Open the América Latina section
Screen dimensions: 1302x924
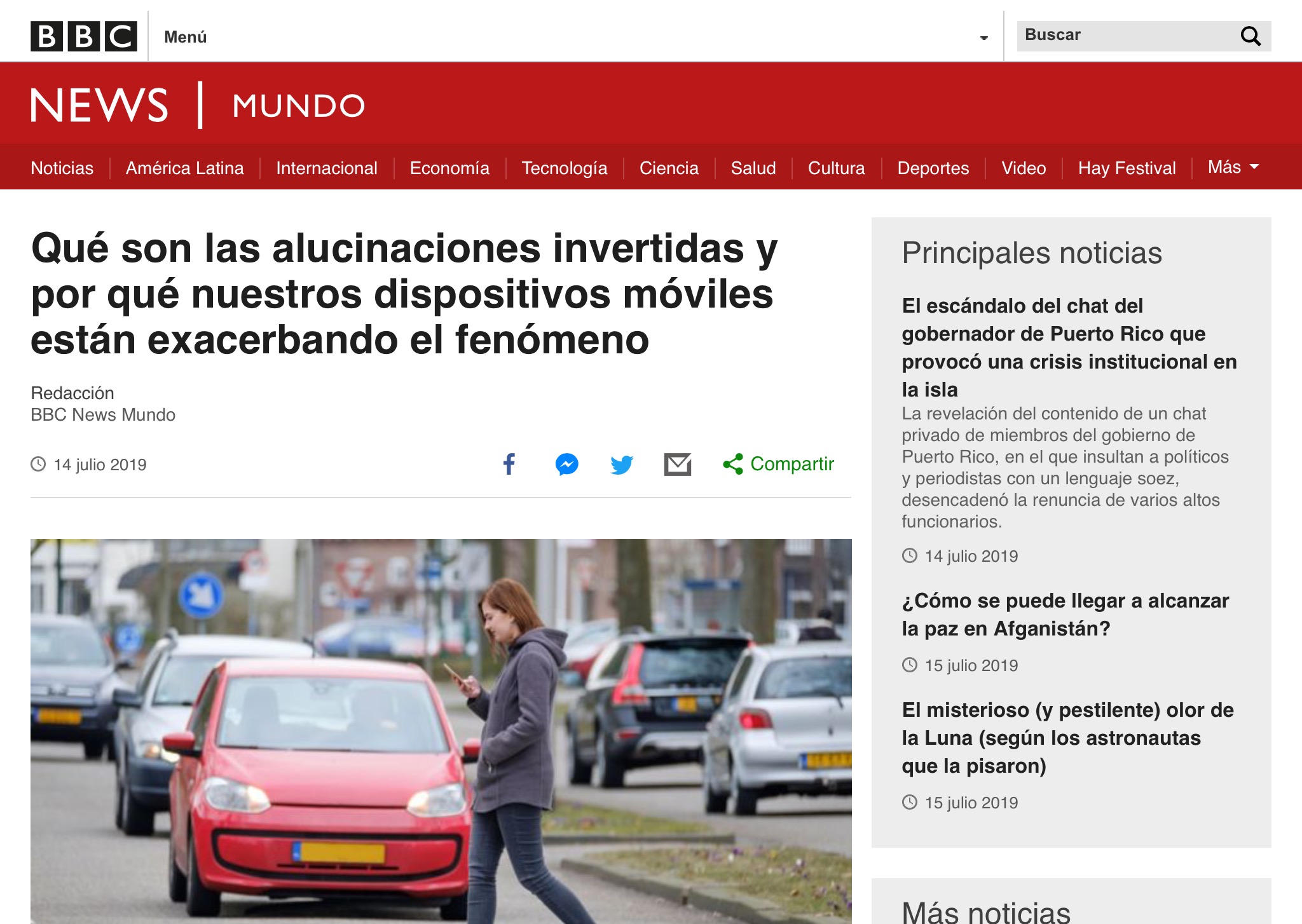(x=184, y=168)
